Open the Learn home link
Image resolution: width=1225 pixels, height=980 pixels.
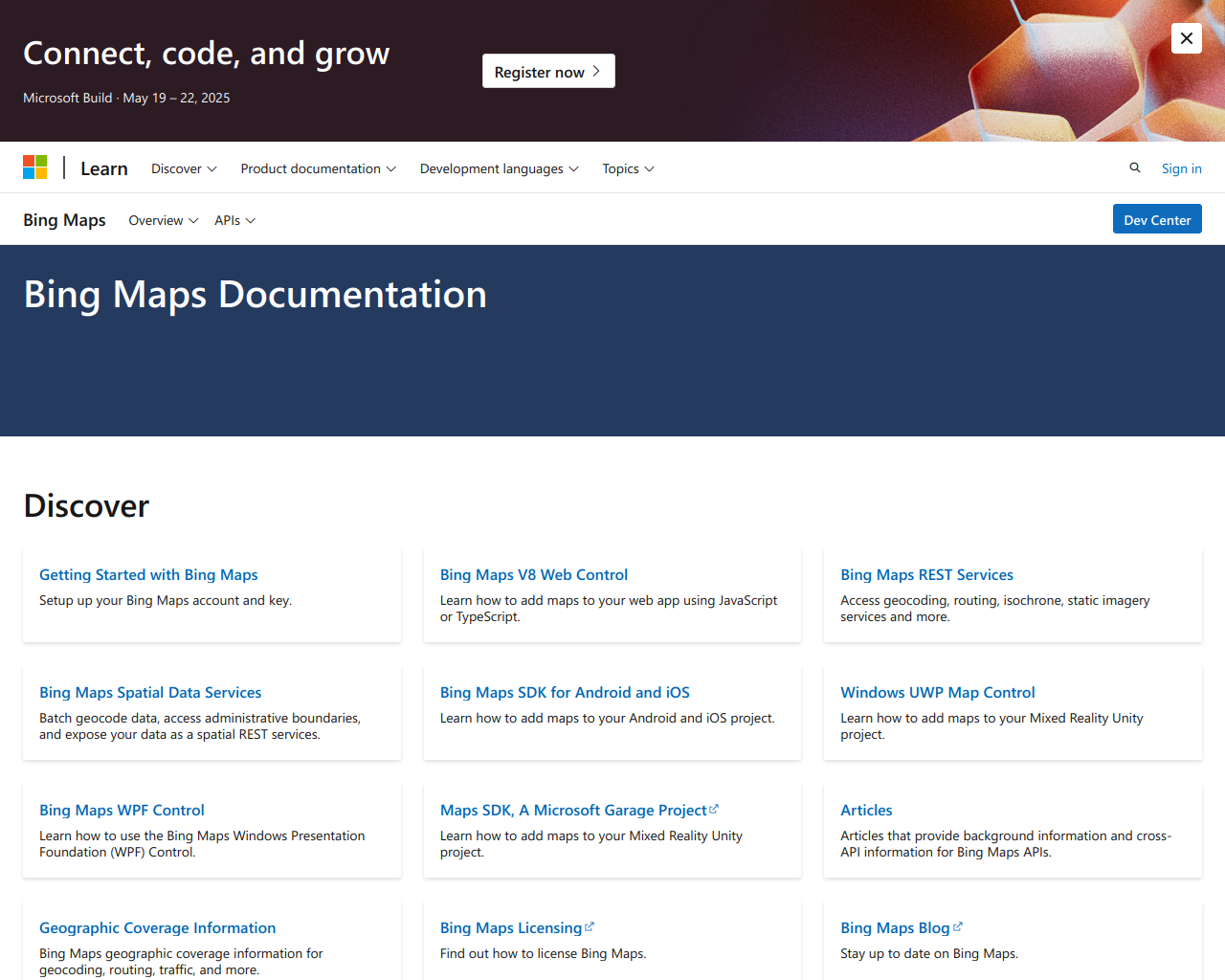104,168
